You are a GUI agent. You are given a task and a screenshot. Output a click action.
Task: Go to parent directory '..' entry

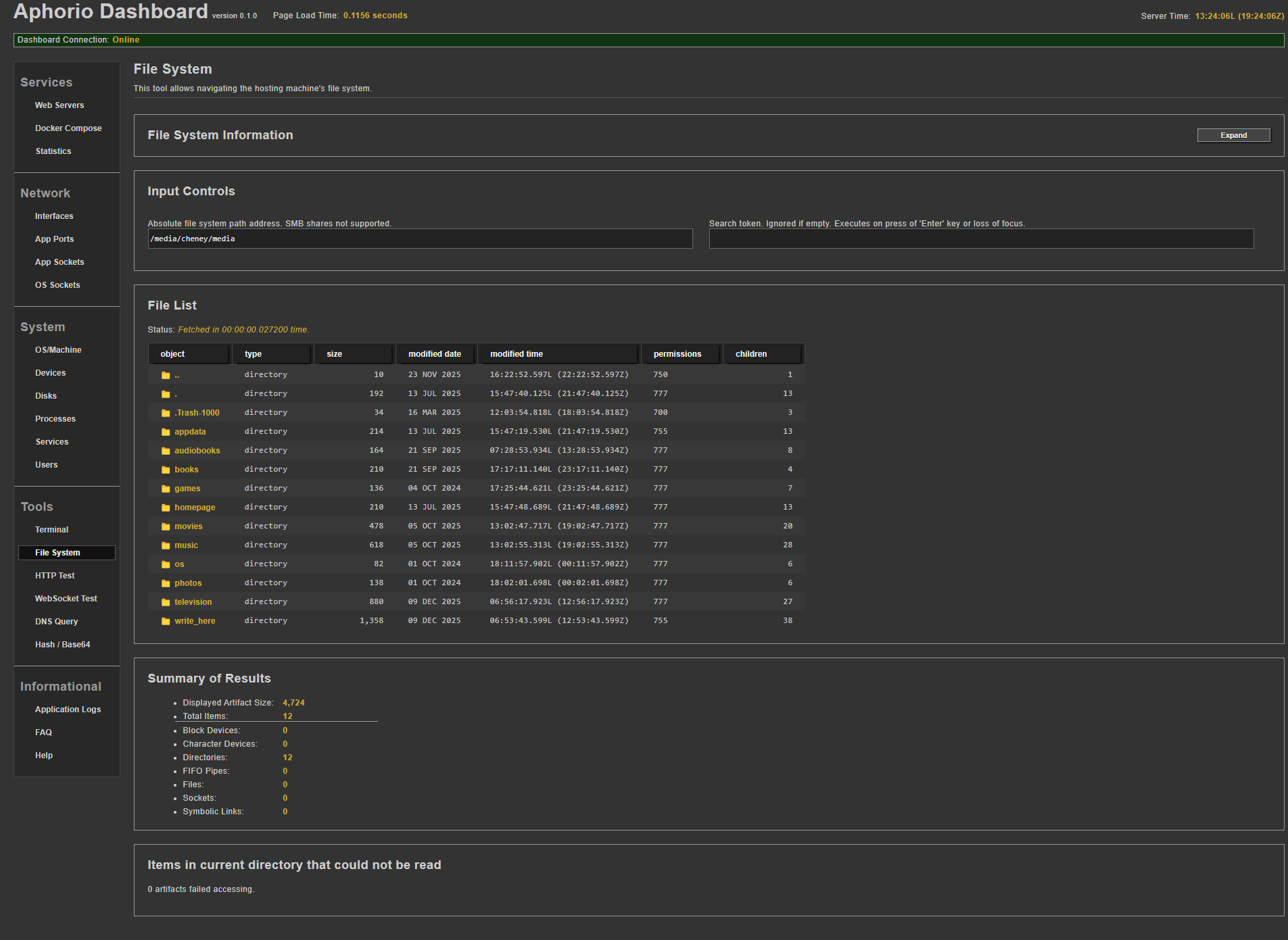176,375
